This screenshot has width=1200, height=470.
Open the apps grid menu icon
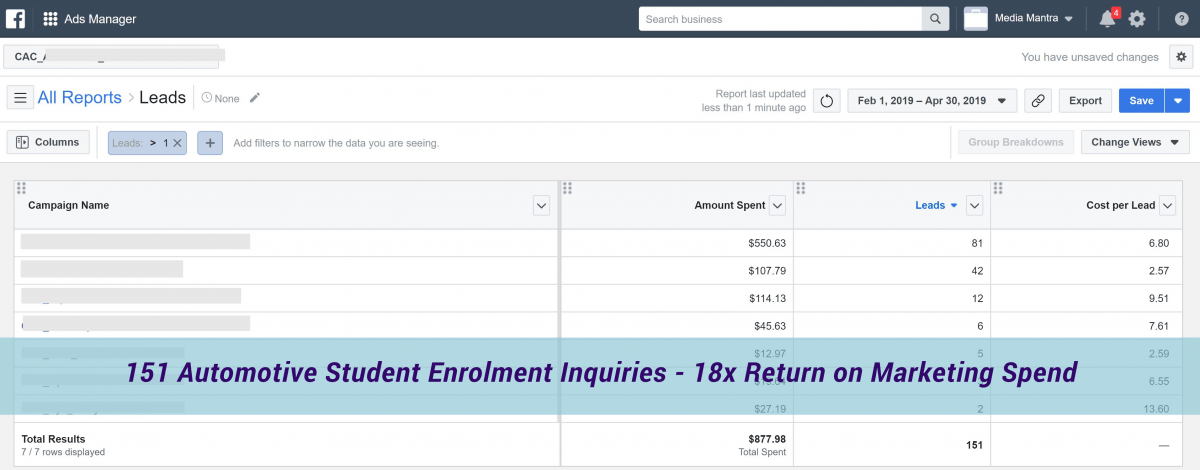pyautogui.click(x=50, y=19)
